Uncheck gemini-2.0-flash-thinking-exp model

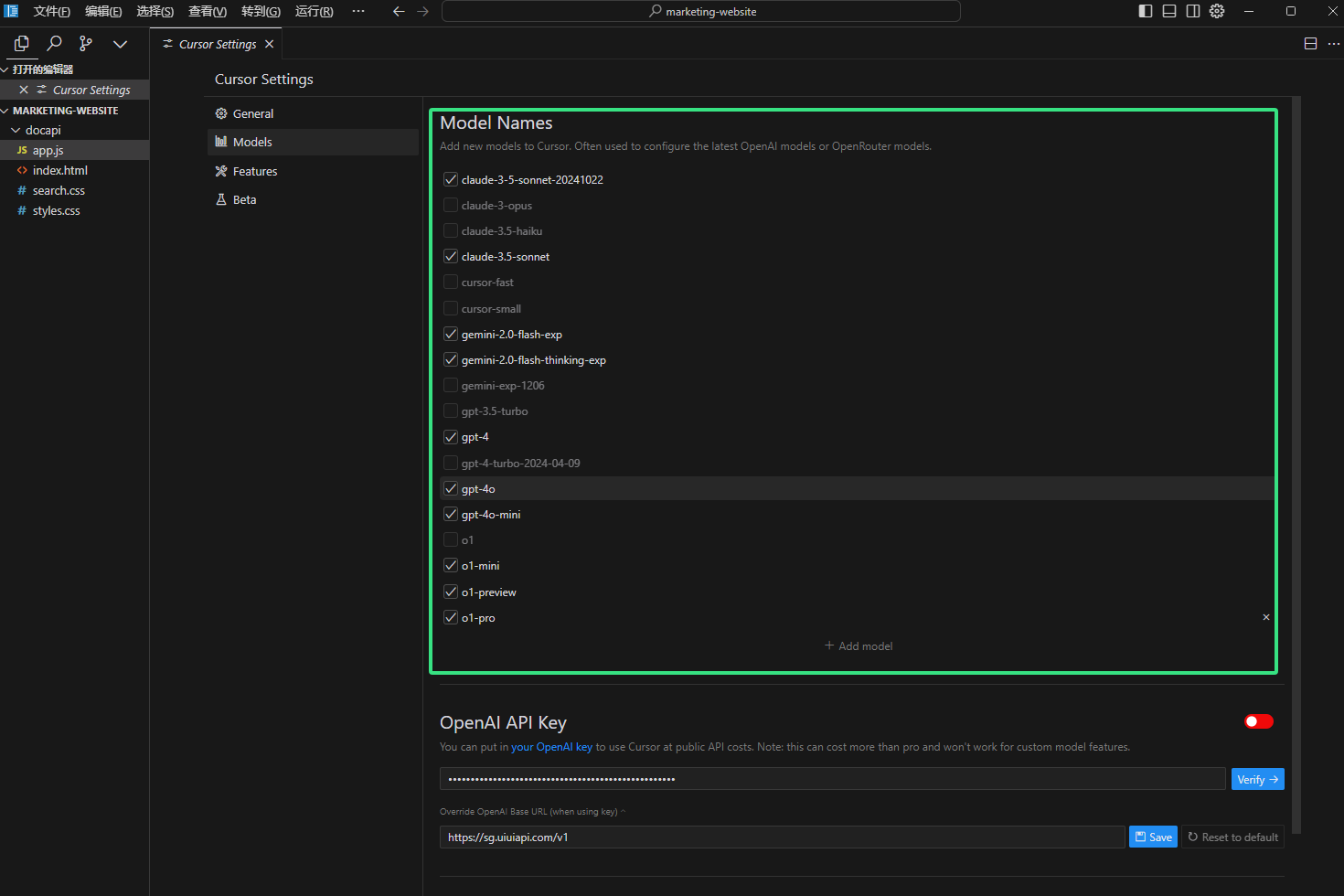(x=451, y=359)
